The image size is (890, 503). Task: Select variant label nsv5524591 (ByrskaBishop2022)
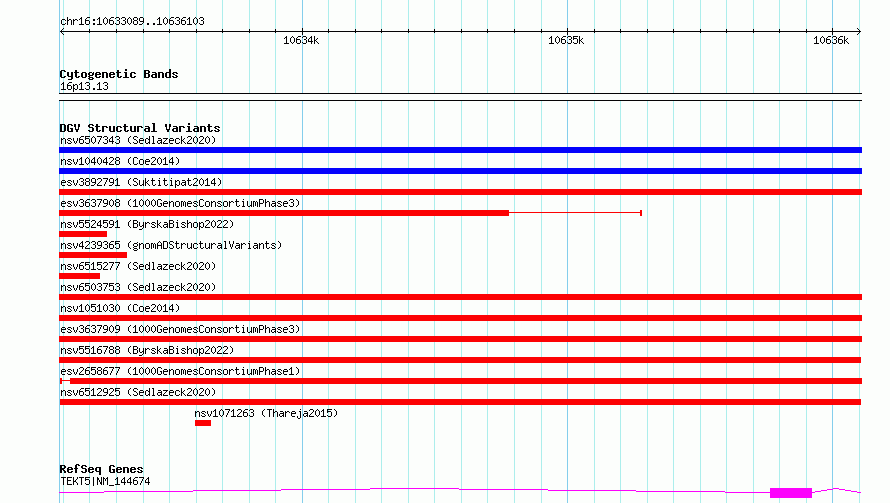point(147,224)
